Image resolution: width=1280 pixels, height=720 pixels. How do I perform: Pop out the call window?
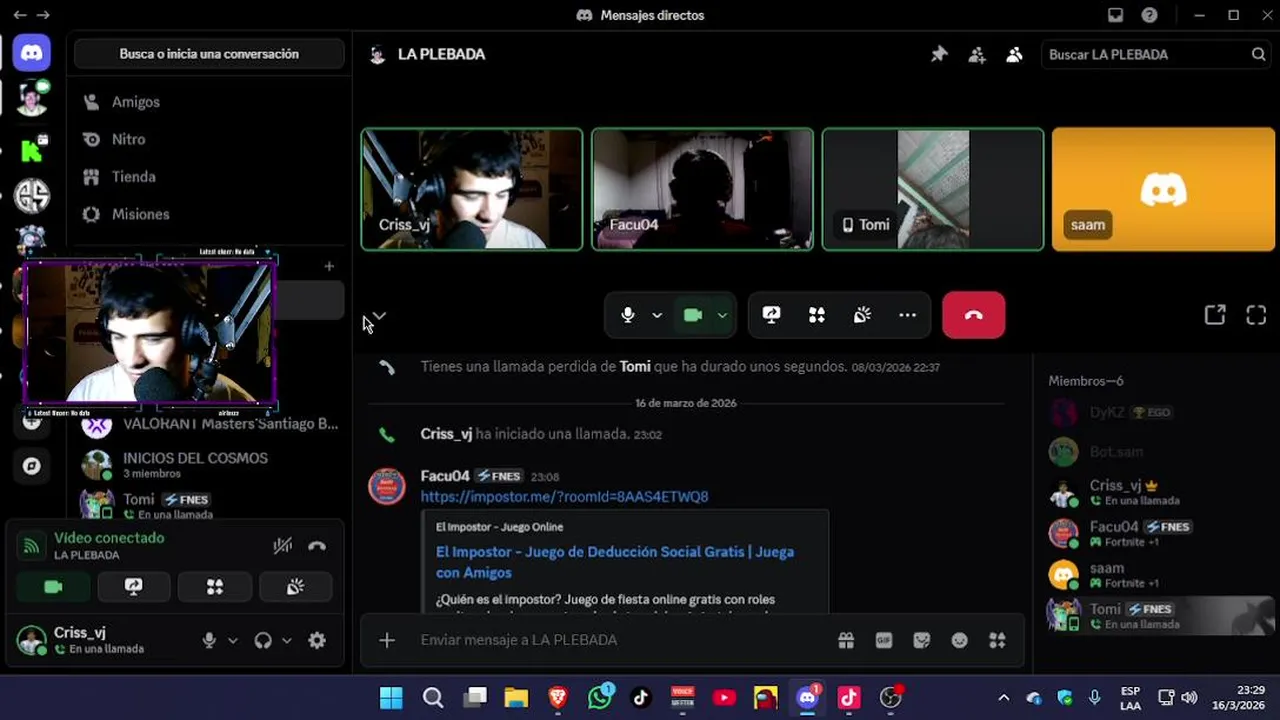coord(1215,315)
